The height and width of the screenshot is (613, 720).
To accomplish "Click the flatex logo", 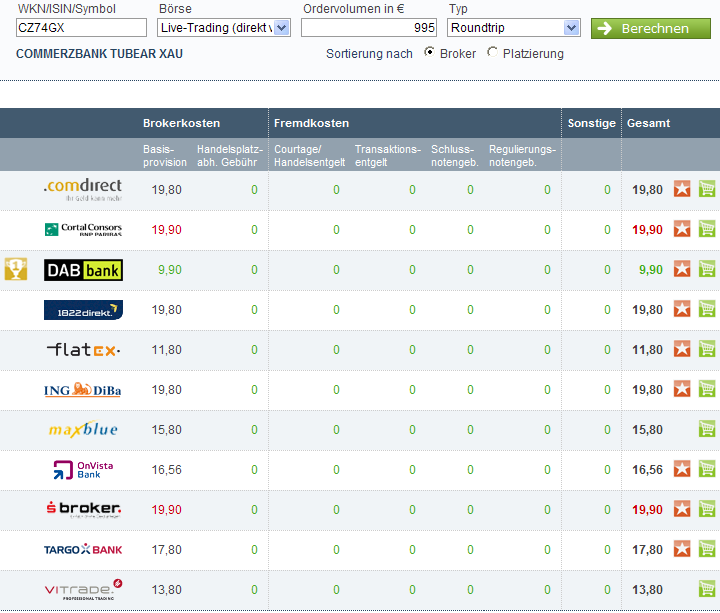I will [84, 350].
